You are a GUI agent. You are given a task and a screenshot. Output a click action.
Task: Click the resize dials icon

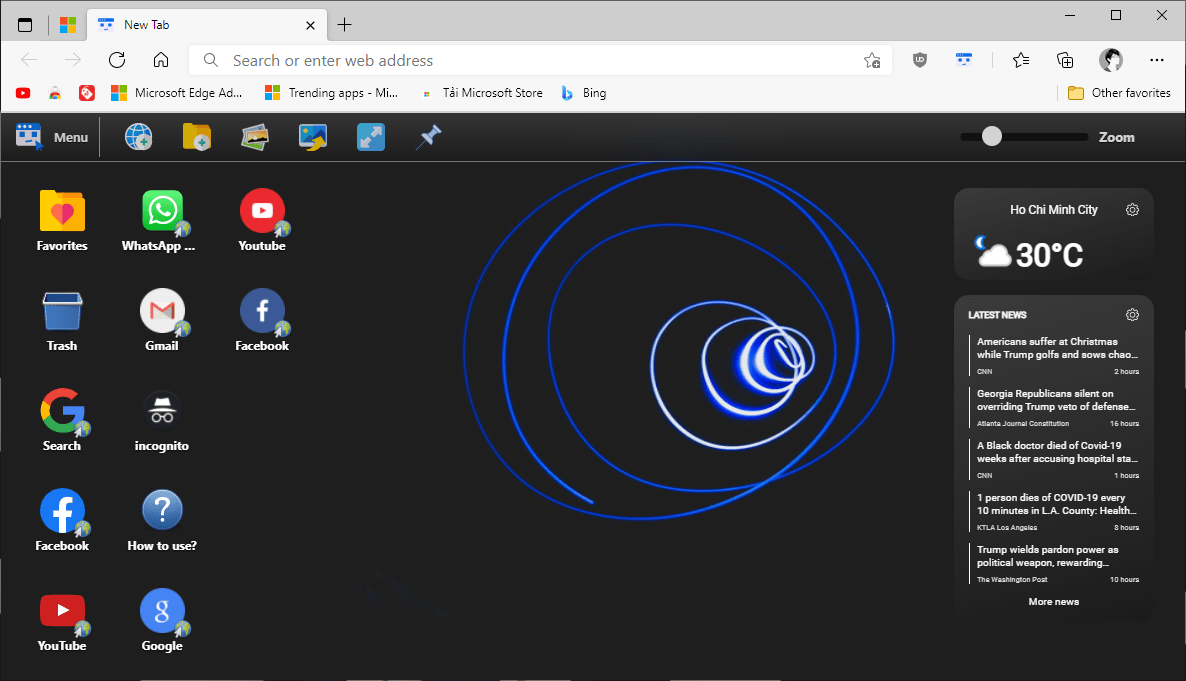(370, 136)
